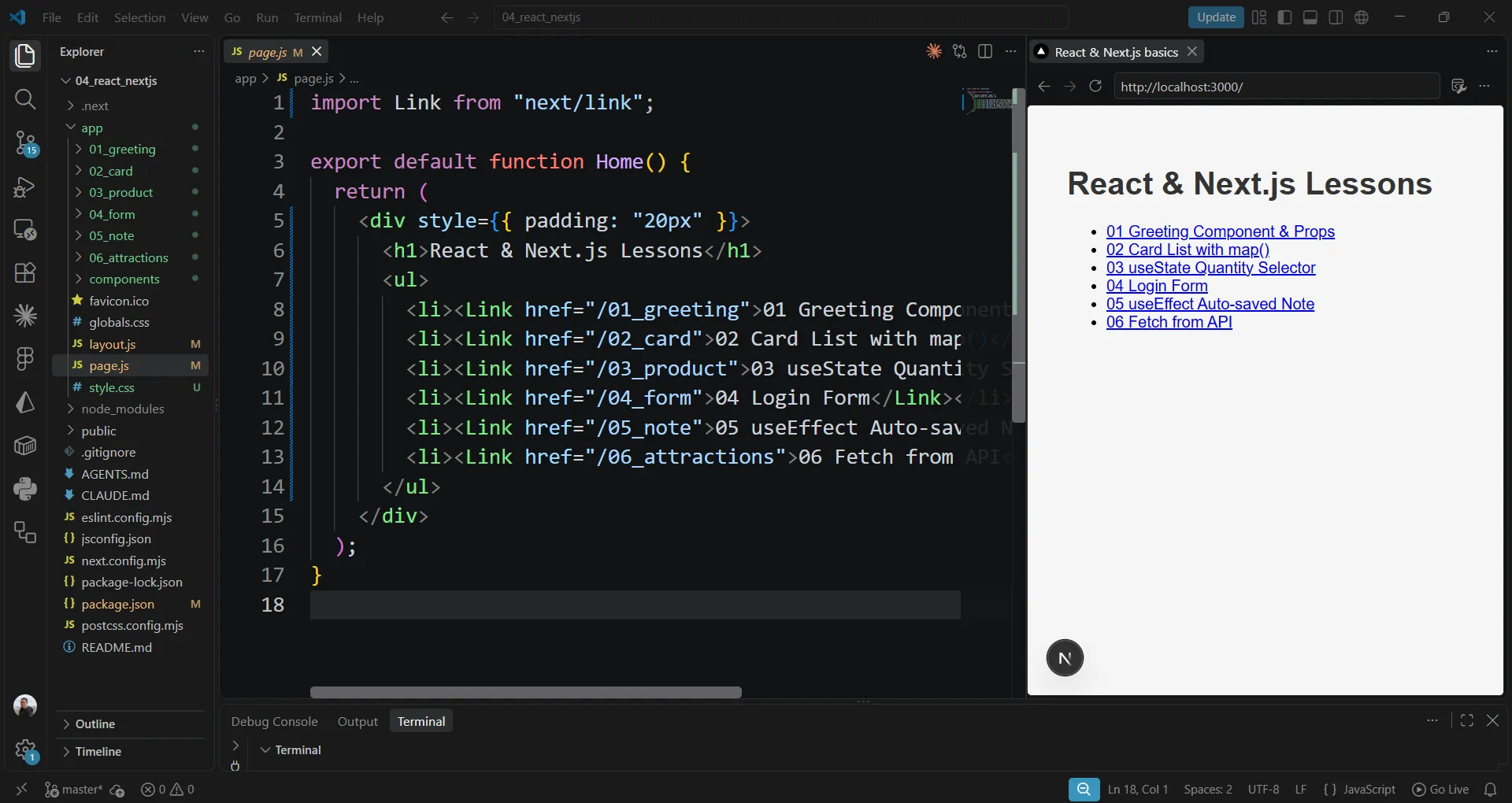Open the 03 useState Quantity Selector link
Image resolution: width=1512 pixels, height=803 pixels.
click(x=1210, y=268)
